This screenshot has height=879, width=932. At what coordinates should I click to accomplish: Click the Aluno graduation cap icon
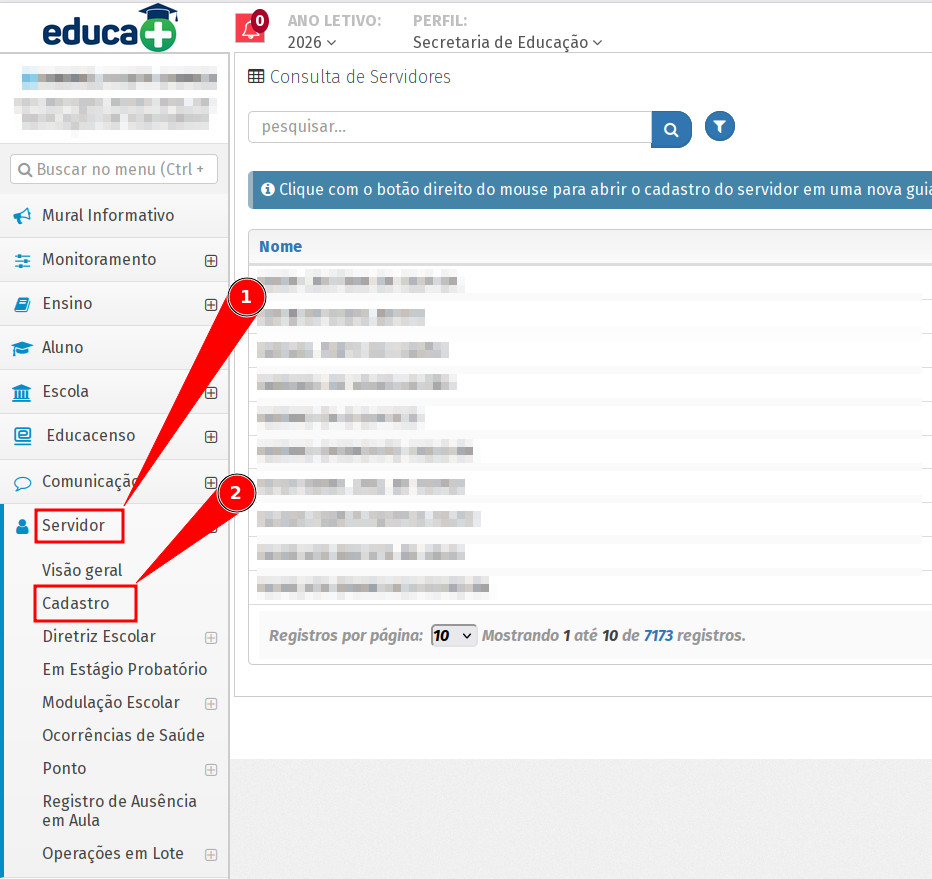pyautogui.click(x=22, y=348)
